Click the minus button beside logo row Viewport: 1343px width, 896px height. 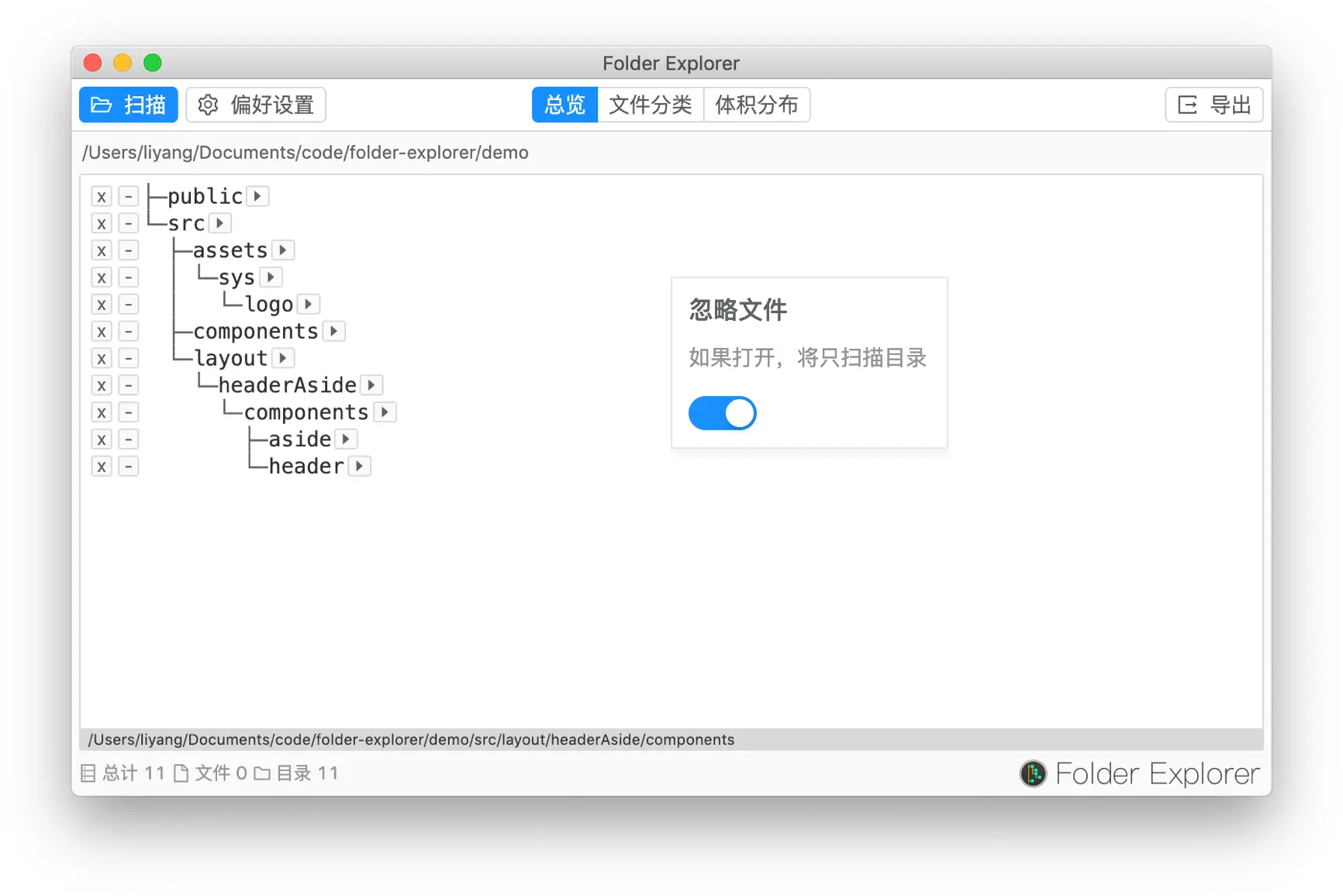coord(129,305)
